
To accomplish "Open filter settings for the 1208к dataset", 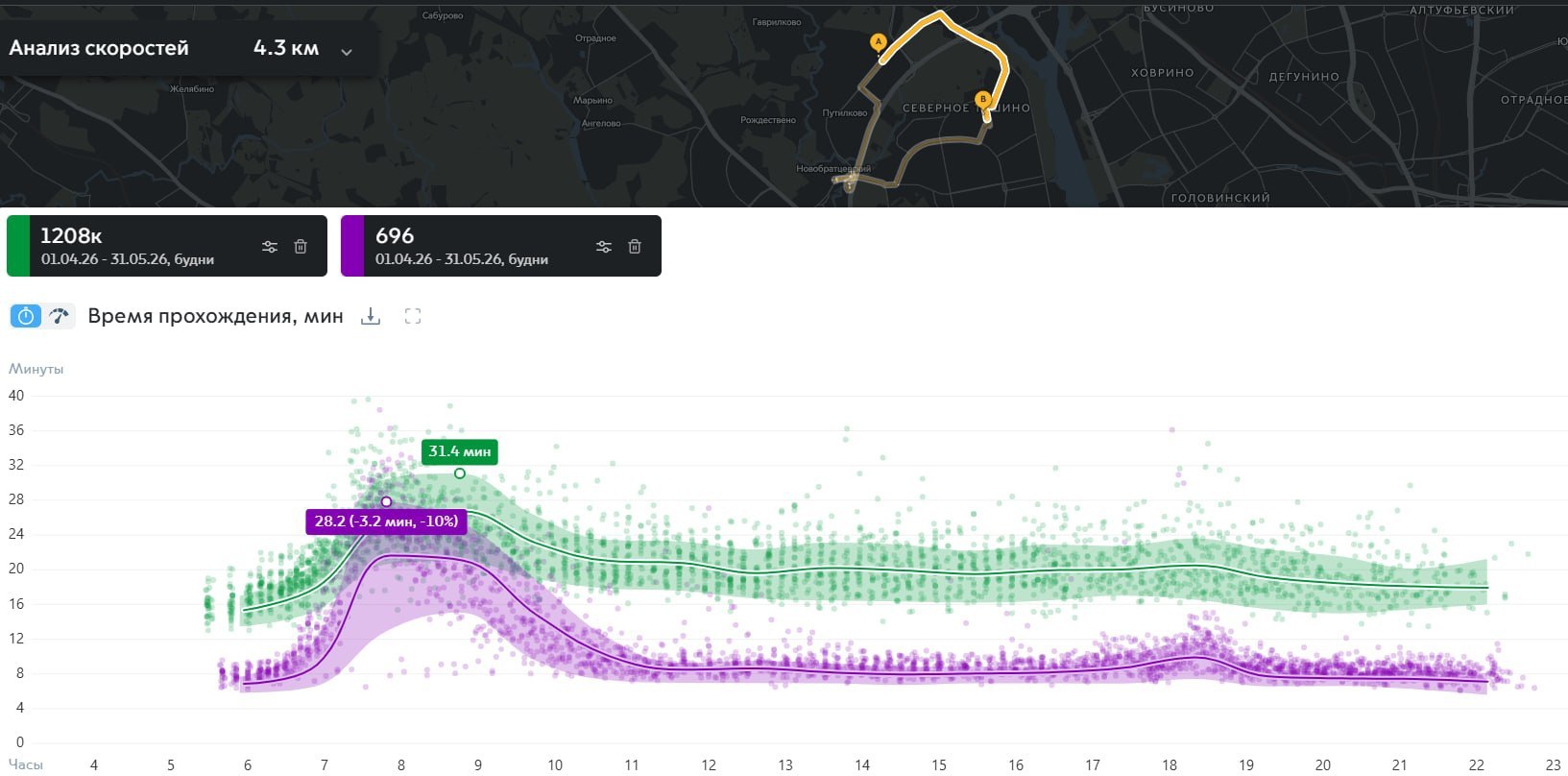I will click(x=270, y=247).
